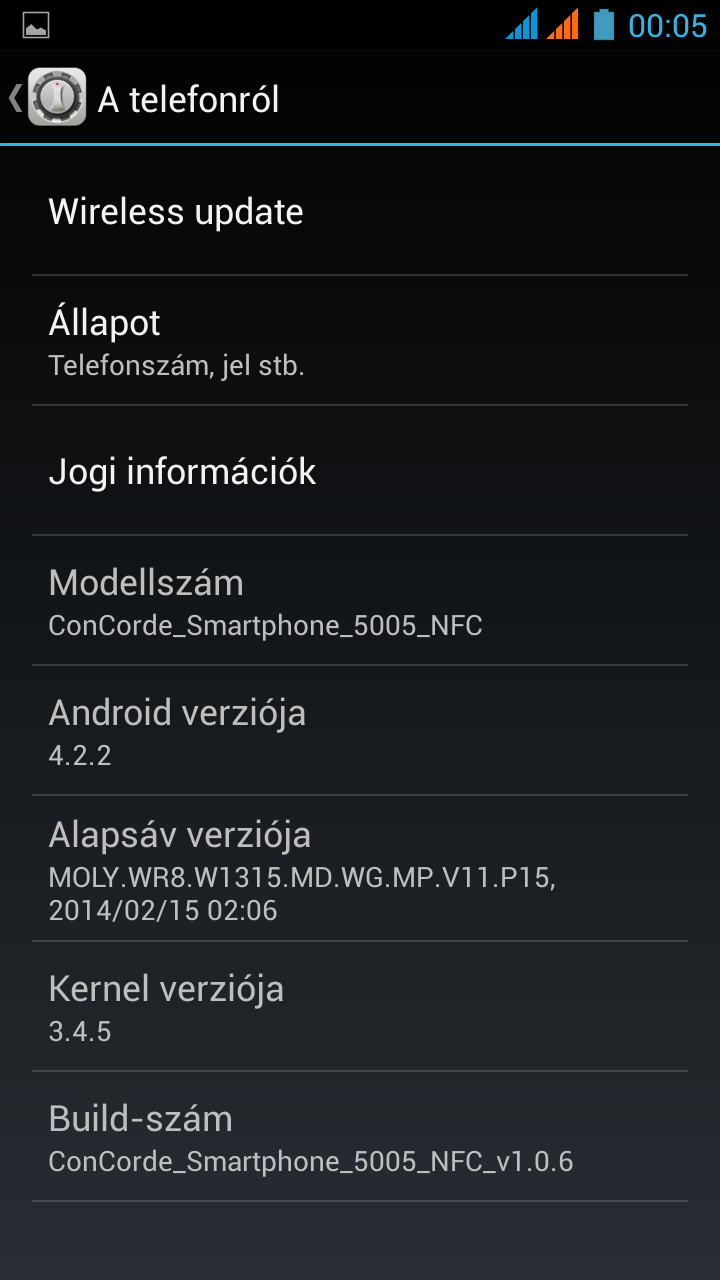Tap Alapsáv verziója baseband entry
This screenshot has width=720, height=1280.
pyautogui.click(x=360, y=869)
